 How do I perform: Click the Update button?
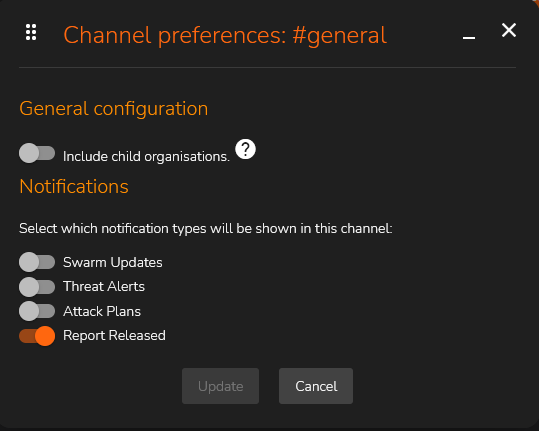[x=220, y=386]
